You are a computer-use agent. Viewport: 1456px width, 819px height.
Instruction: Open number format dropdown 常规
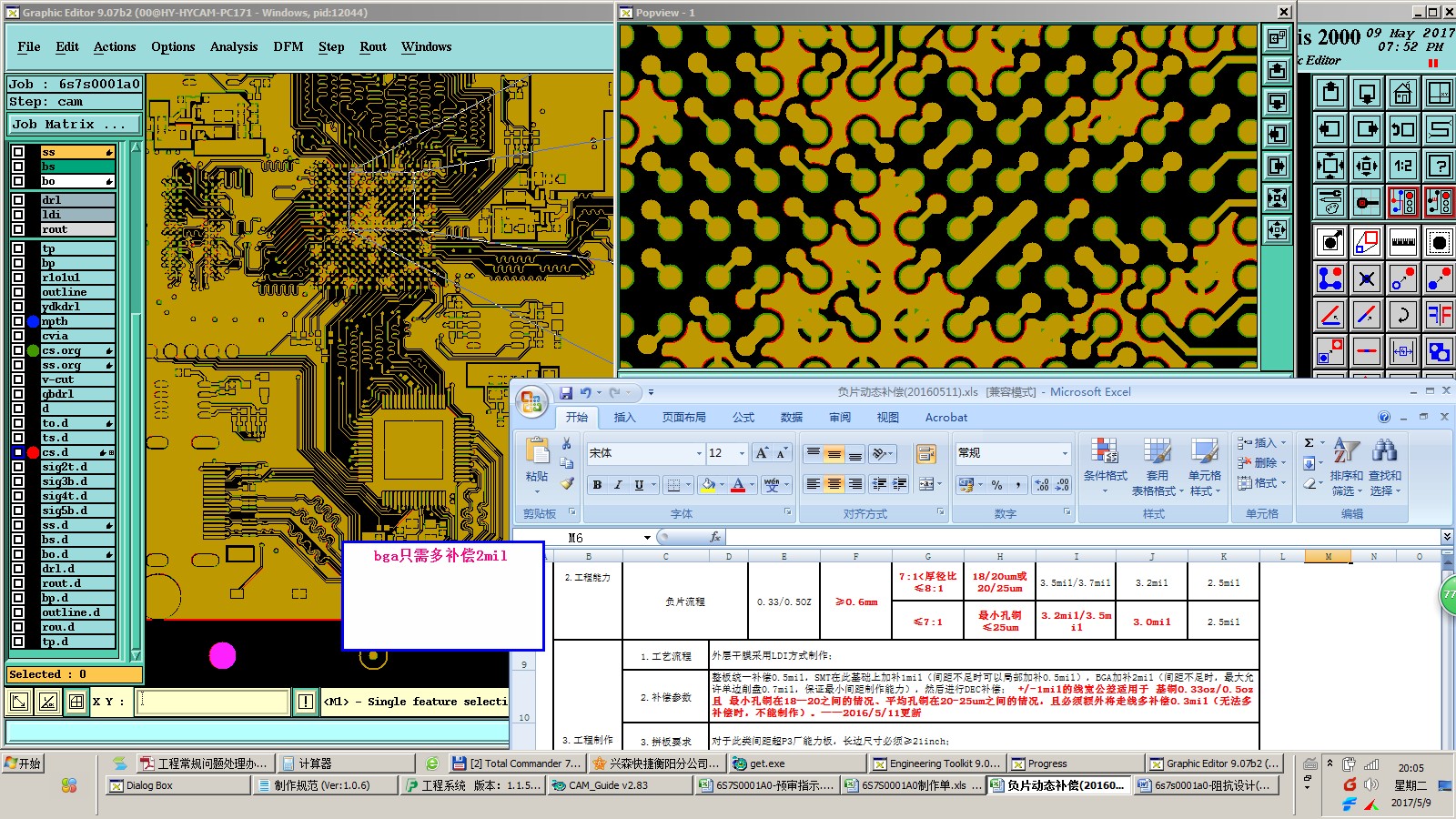[1065, 453]
